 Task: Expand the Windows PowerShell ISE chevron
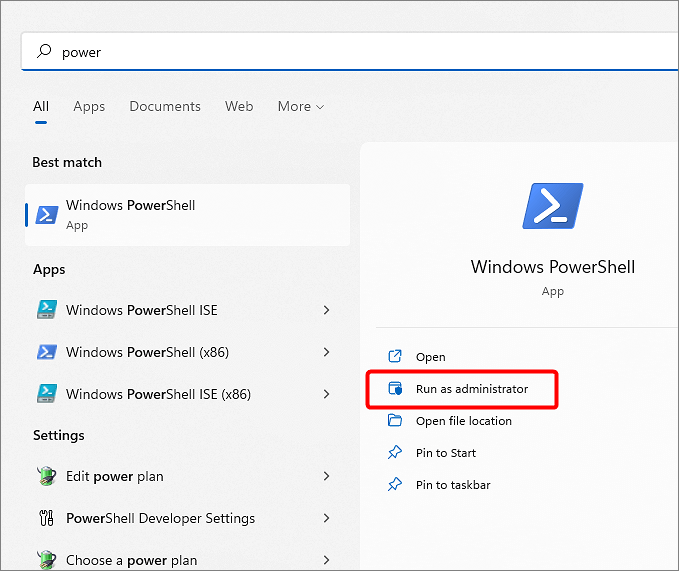tap(327, 310)
